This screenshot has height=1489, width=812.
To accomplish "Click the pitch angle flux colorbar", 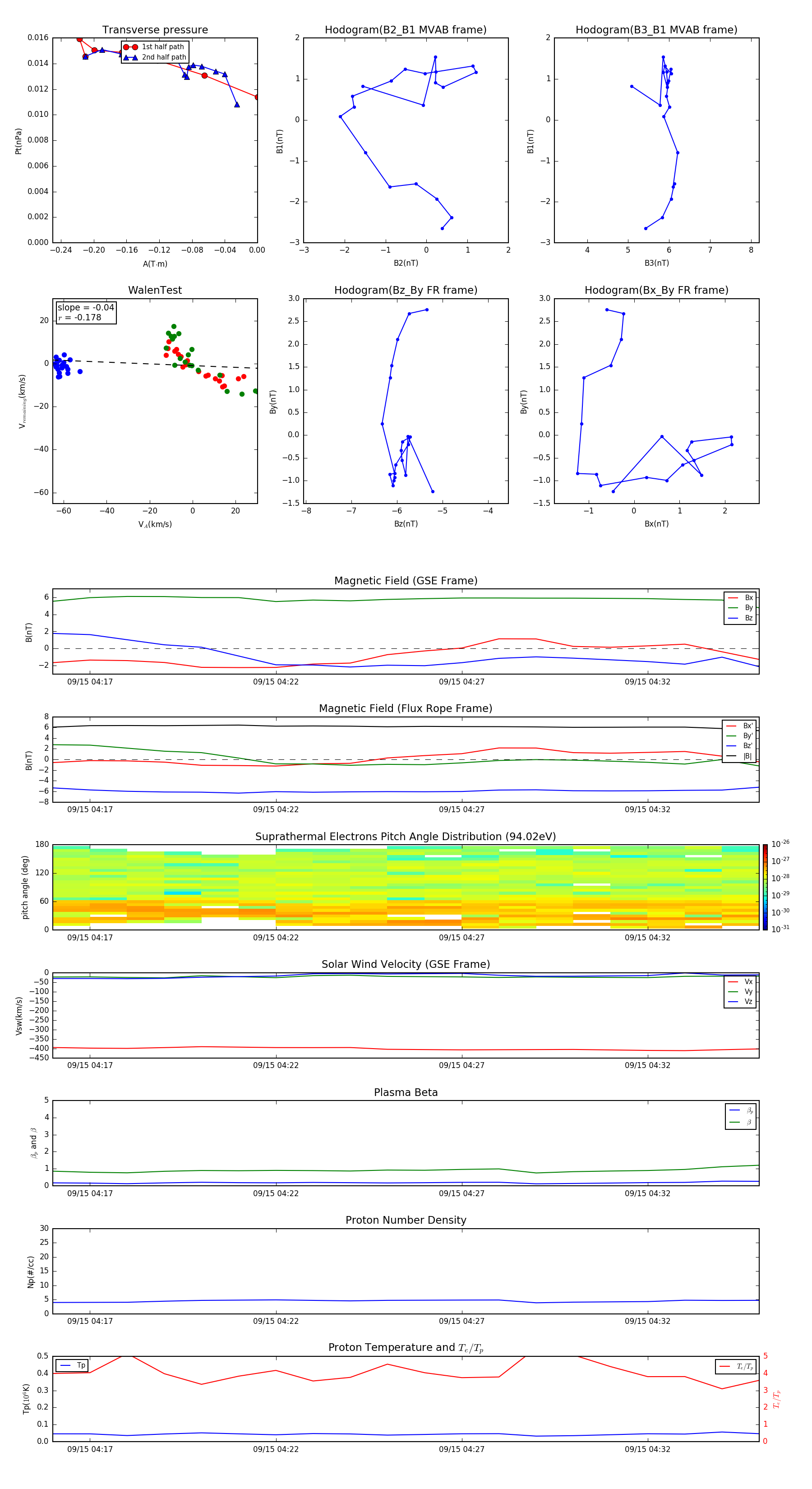I will click(765, 887).
